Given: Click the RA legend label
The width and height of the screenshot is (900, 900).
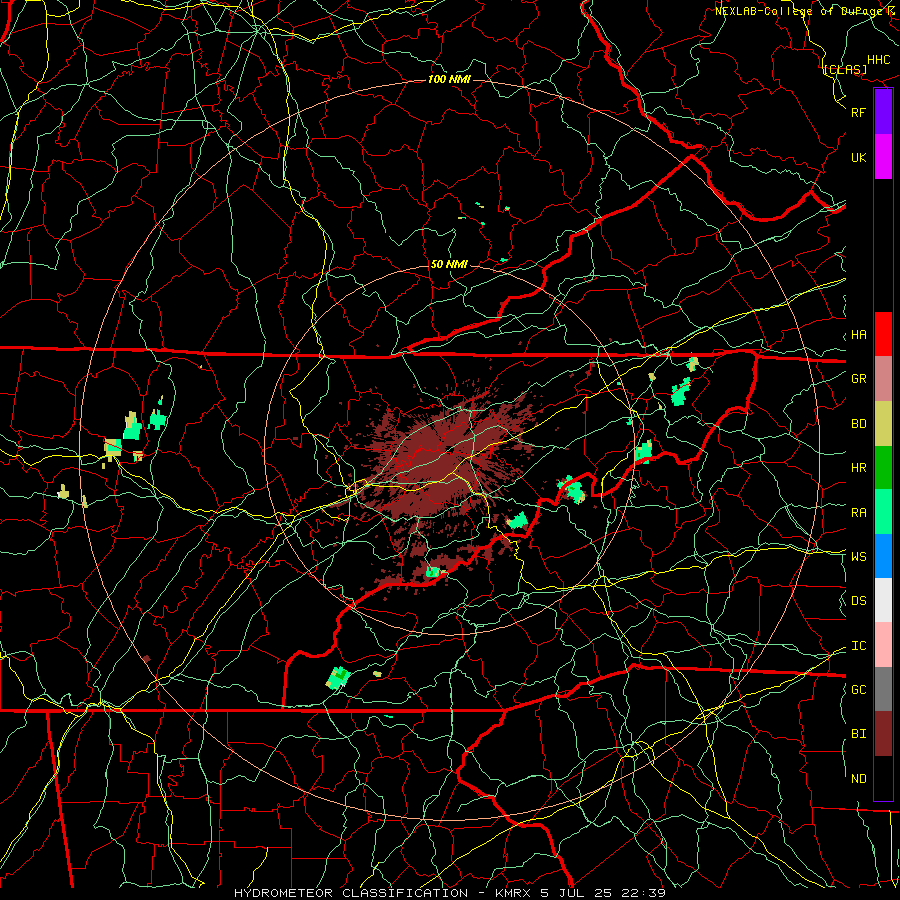Looking at the screenshot, I should 859,513.
